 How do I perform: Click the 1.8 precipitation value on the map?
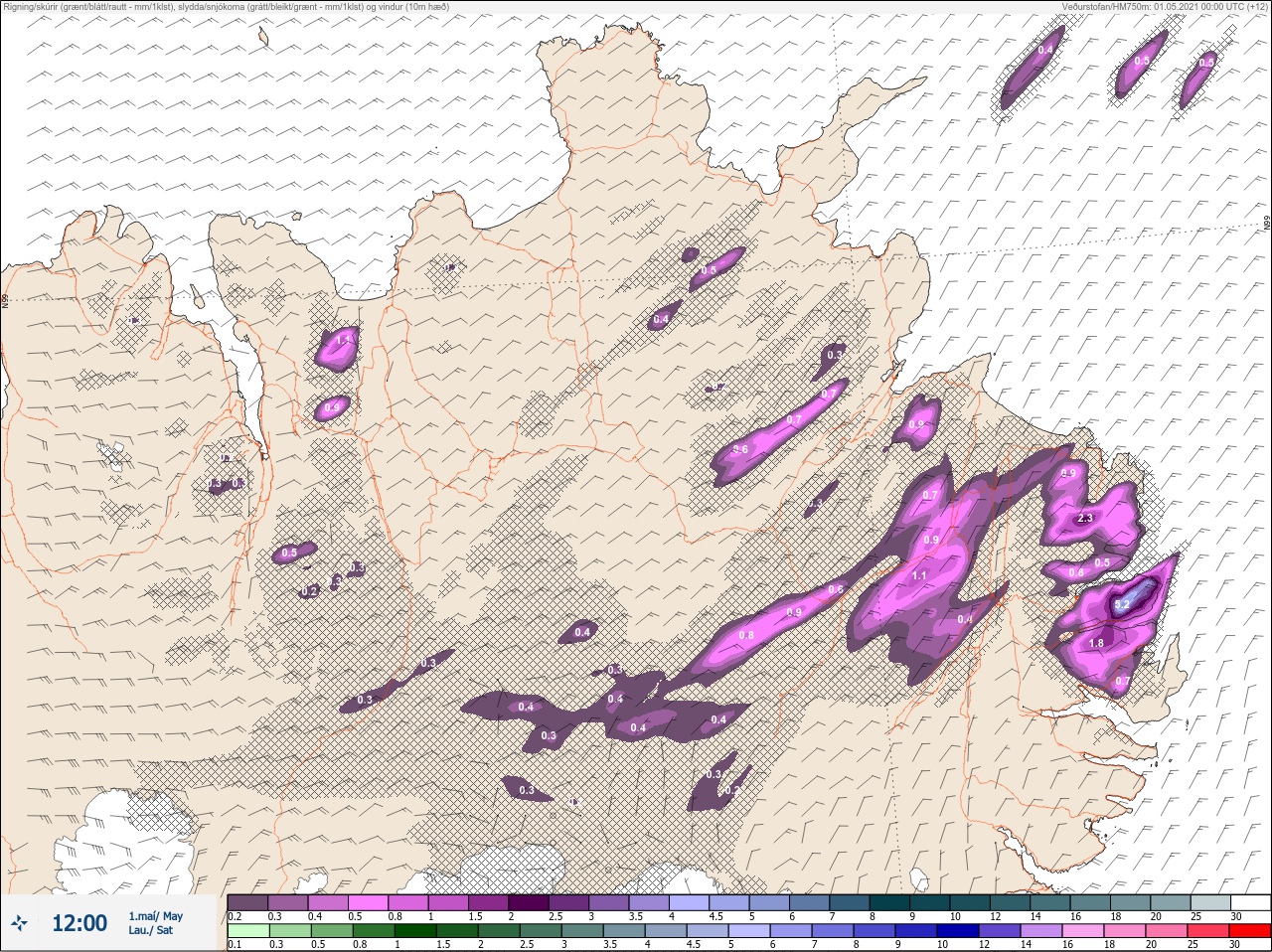point(1096,643)
